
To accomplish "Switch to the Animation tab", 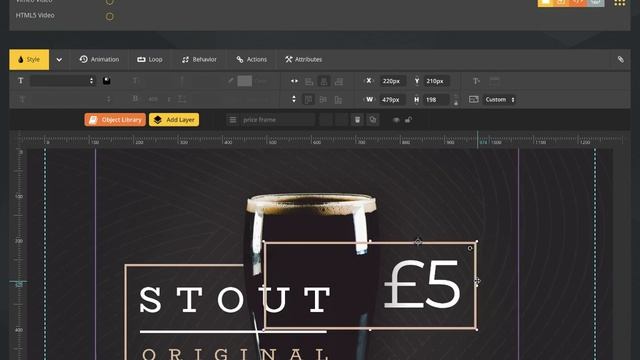I will pyautogui.click(x=99, y=60).
